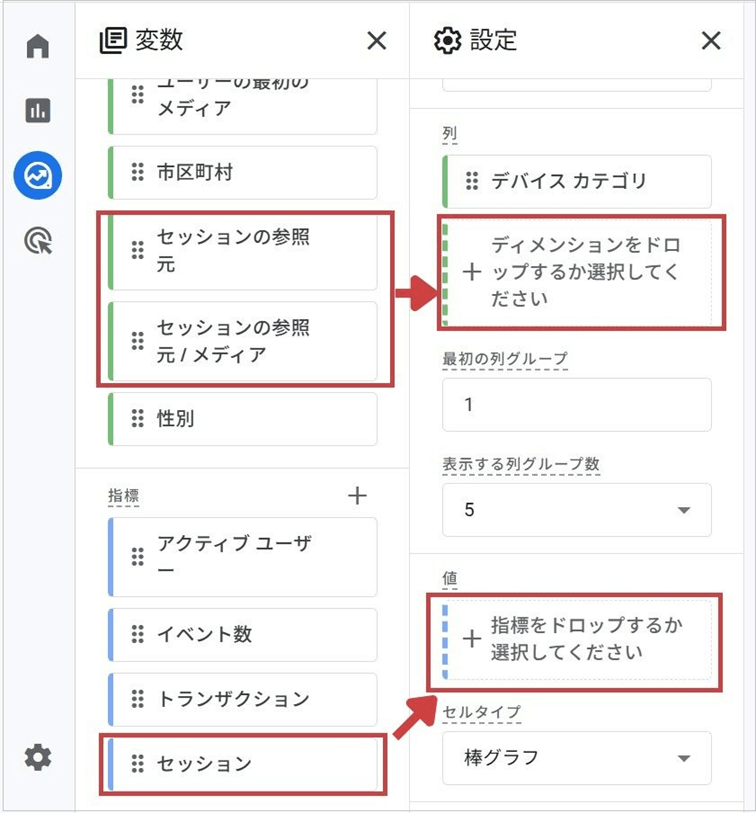
Task: Select the セッションの参照元 / メディア dimension
Action: tap(243, 341)
